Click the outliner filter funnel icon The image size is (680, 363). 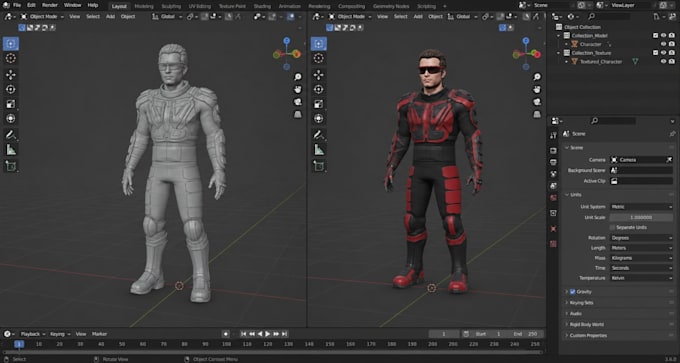point(657,16)
